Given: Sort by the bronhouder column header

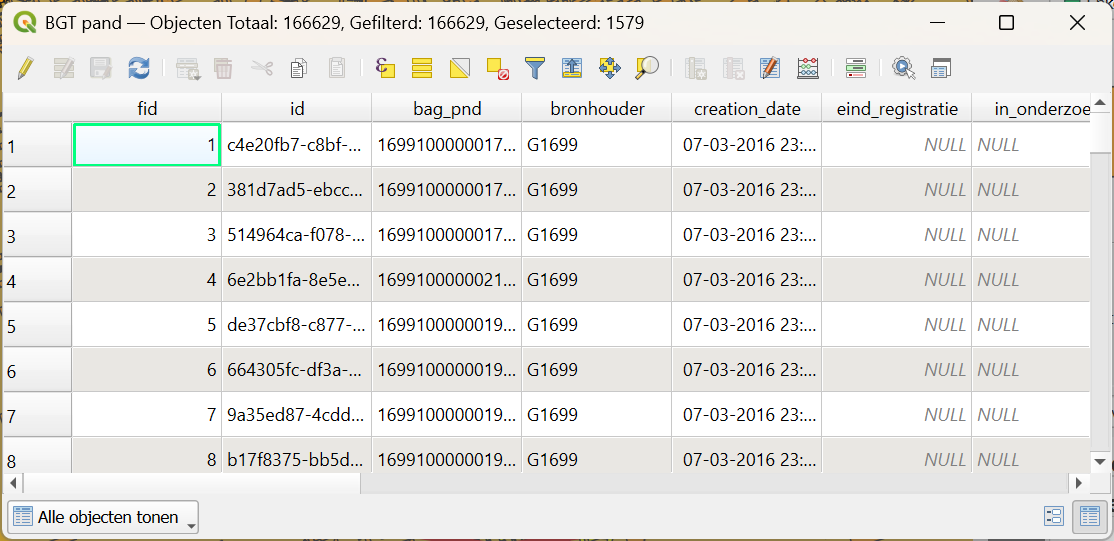Looking at the screenshot, I should point(597,108).
